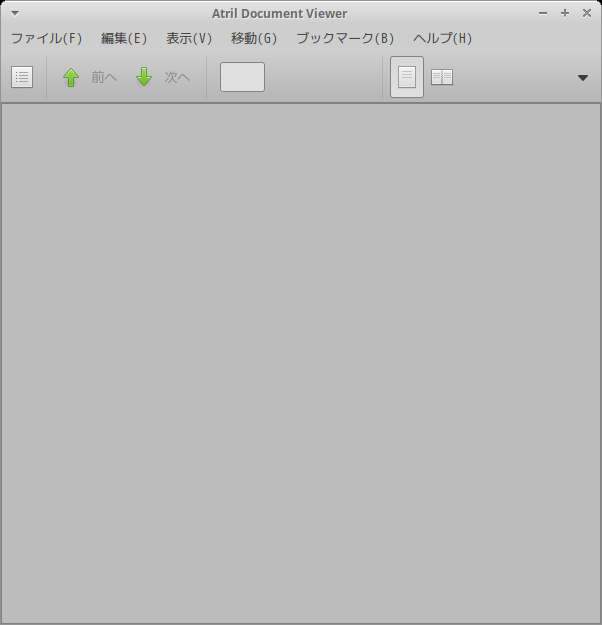Viewport: 602px width, 625px height.
Task: Click the green up arrow Previous icon
Action: coord(71,77)
